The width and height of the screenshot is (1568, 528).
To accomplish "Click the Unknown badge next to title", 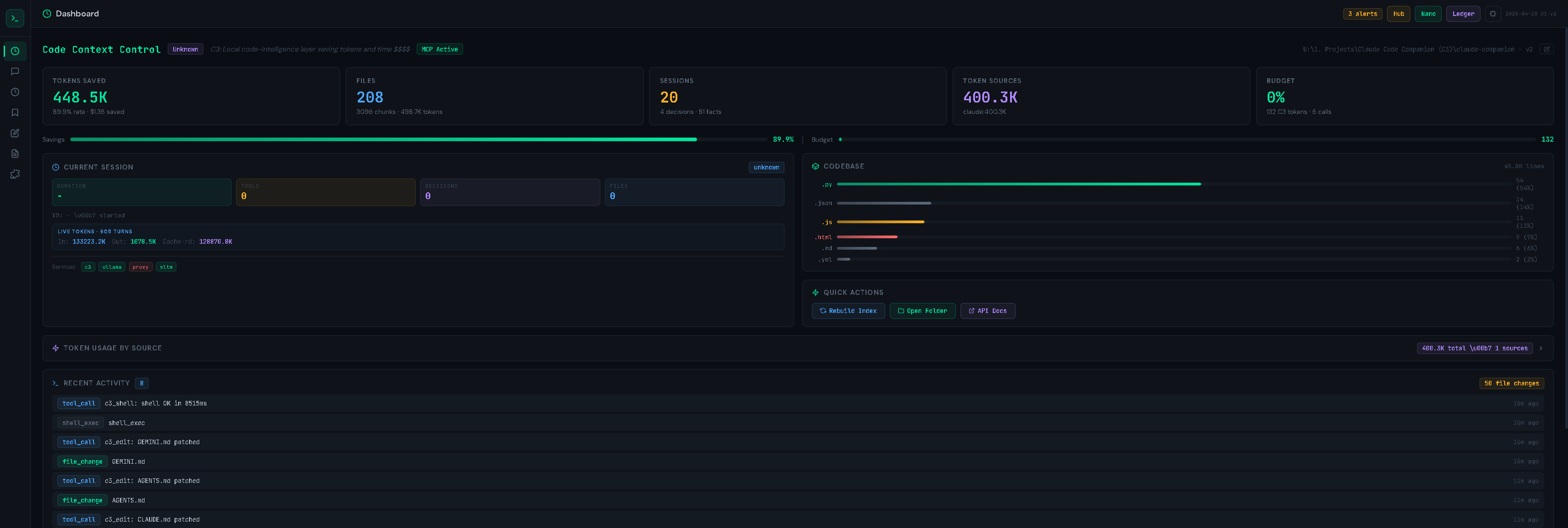I will click(x=185, y=49).
